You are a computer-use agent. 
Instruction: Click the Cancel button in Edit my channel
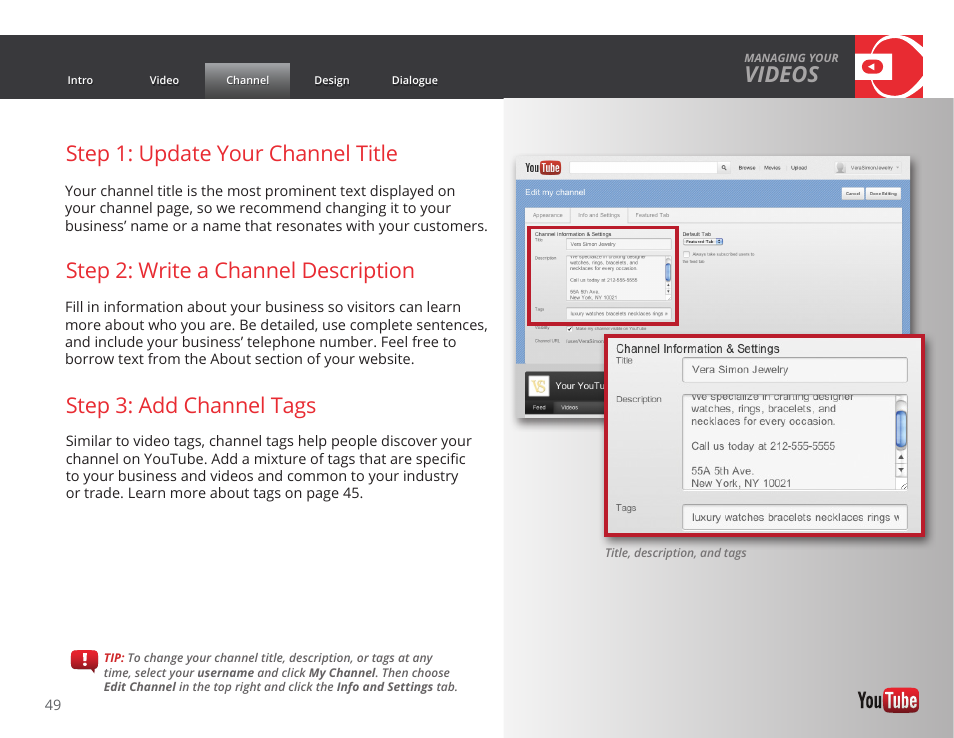[x=852, y=193]
